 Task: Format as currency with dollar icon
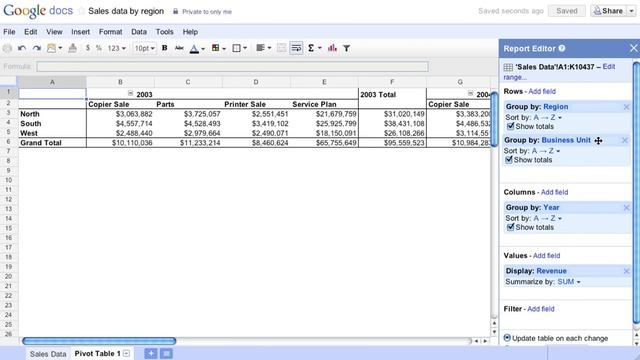pos(87,48)
